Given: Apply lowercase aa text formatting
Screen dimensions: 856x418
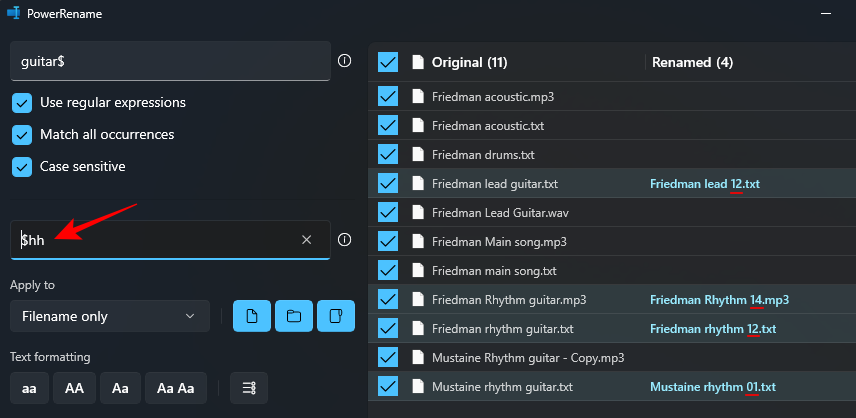Looking at the screenshot, I should tap(29, 388).
